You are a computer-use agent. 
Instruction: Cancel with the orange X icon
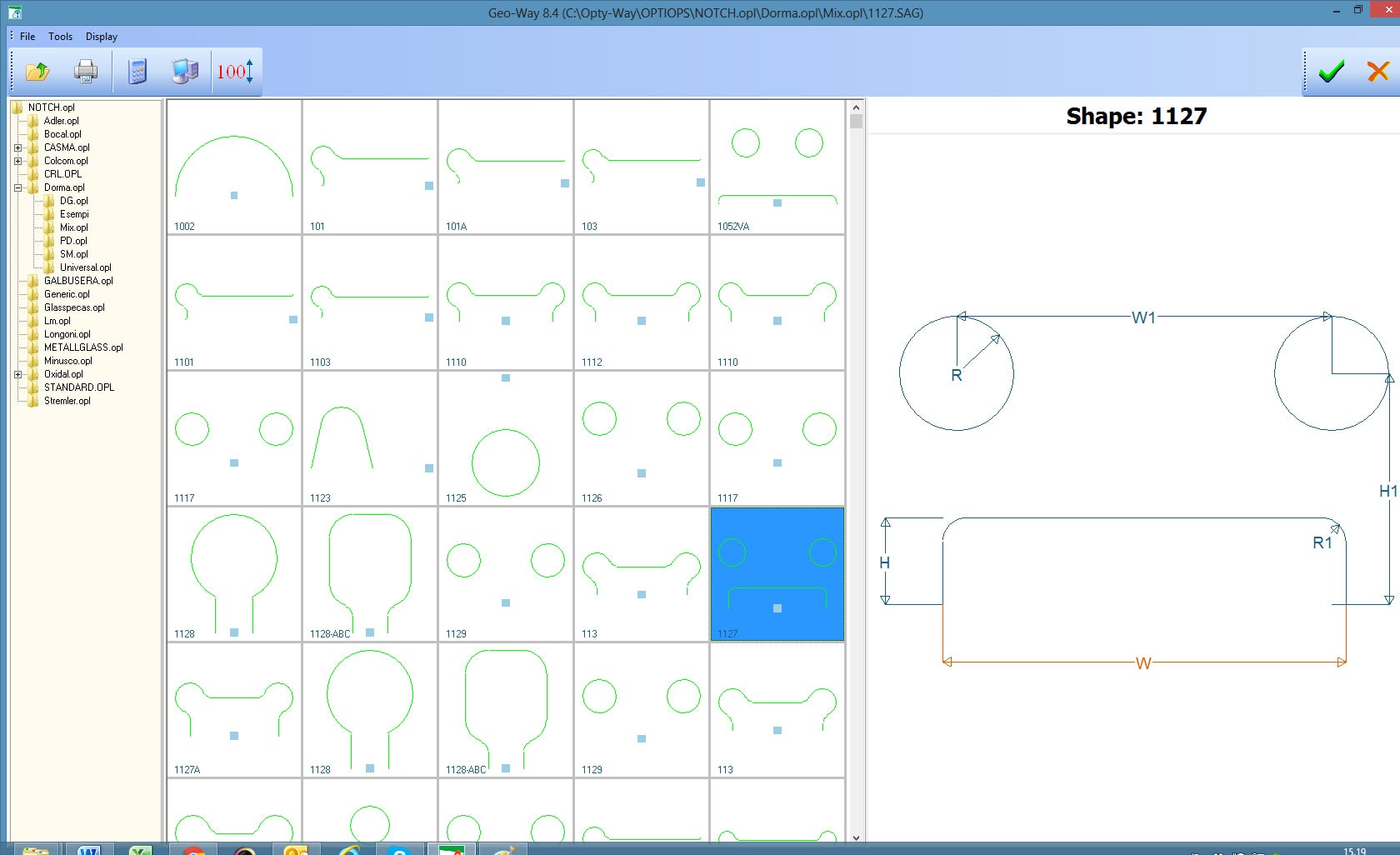pos(1378,72)
